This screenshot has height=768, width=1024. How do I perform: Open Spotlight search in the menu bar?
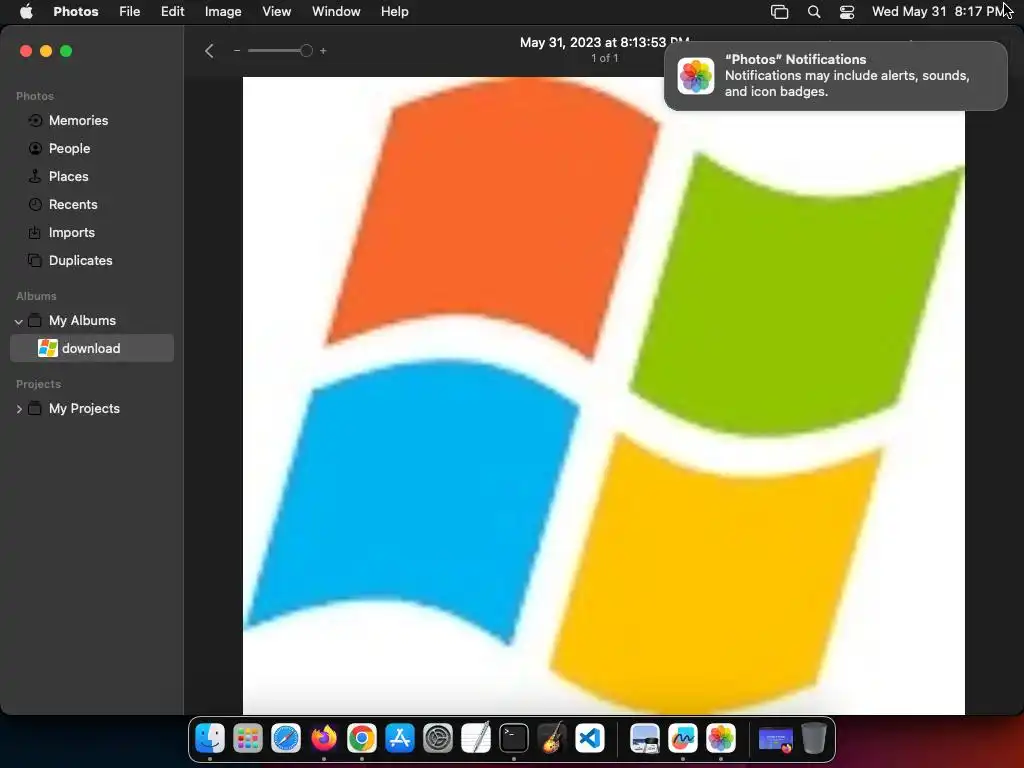pyautogui.click(x=814, y=12)
